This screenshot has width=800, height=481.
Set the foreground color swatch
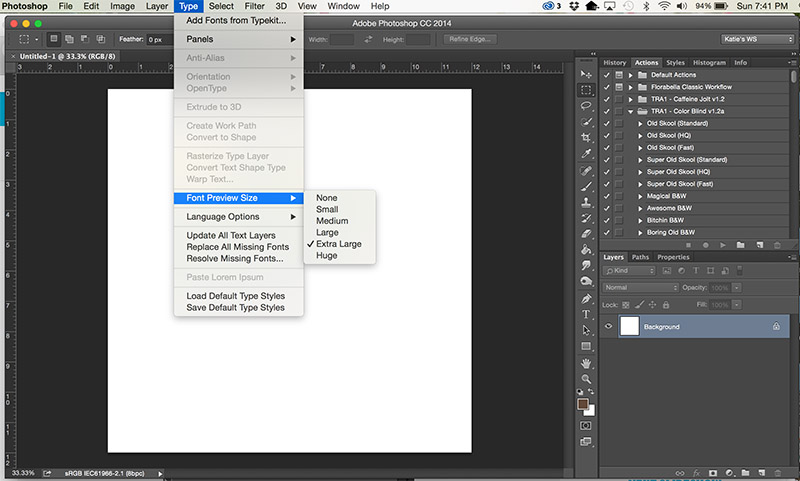click(583, 404)
